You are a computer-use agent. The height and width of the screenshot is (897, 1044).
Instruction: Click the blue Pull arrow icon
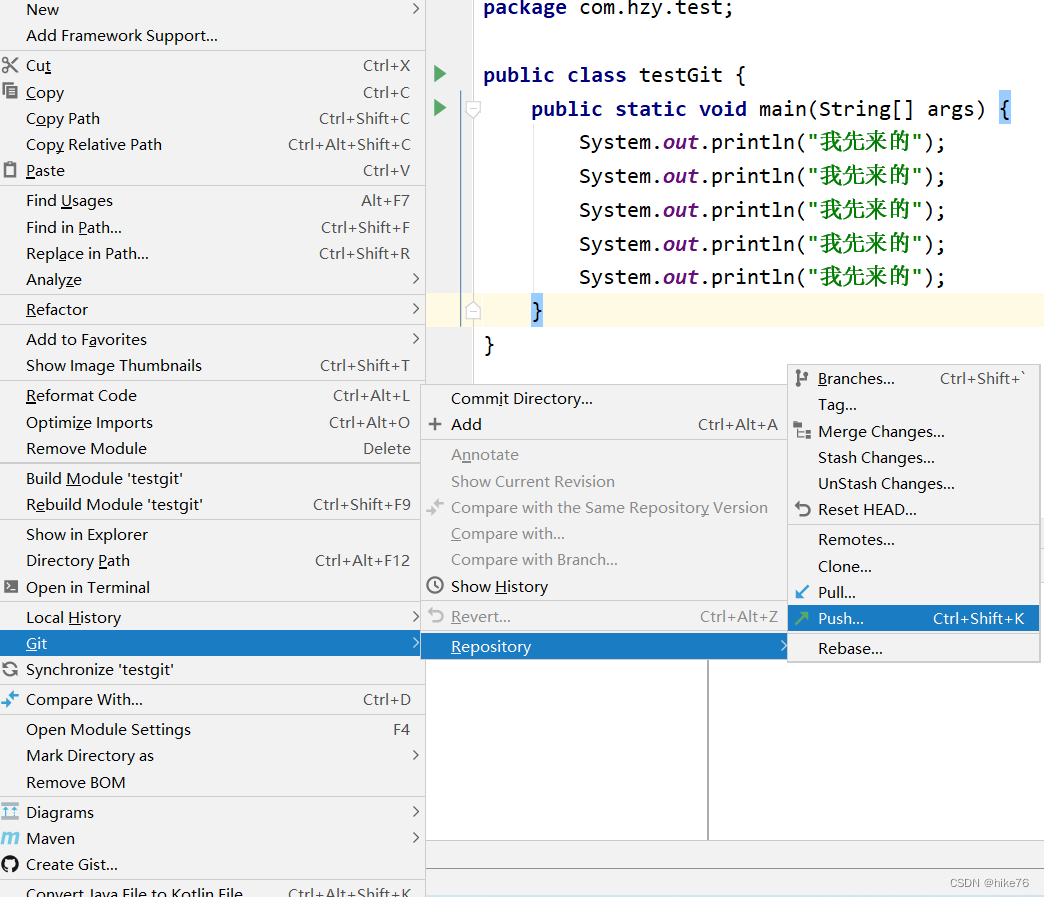[802, 591]
